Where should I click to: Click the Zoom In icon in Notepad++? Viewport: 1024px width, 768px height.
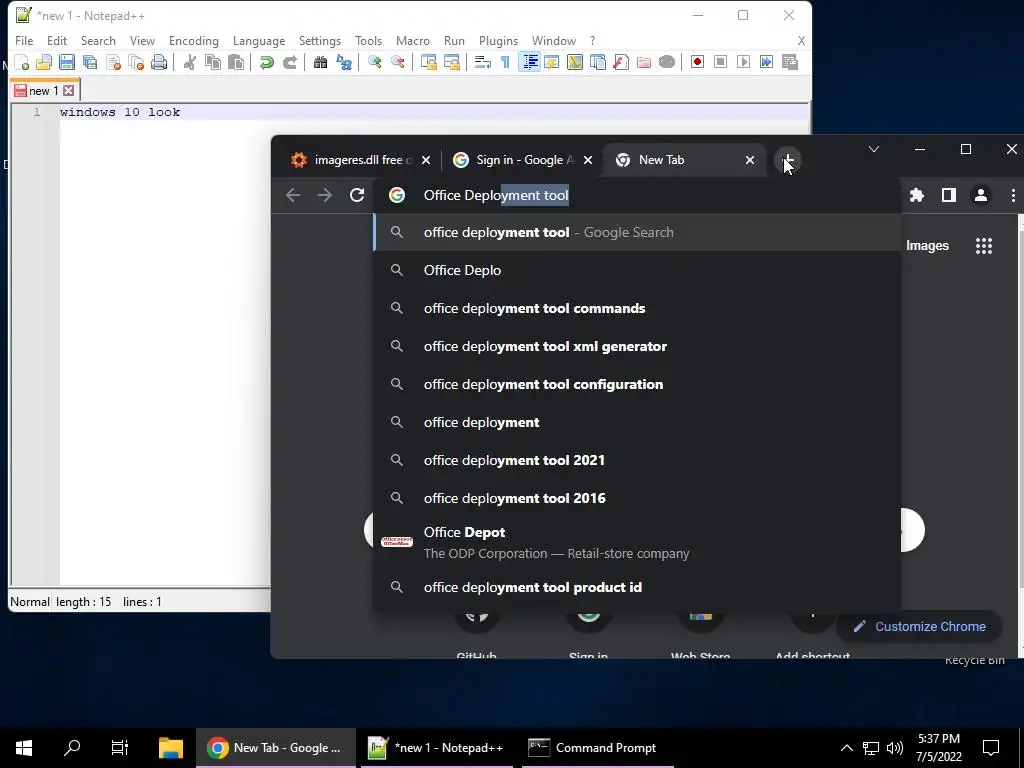374,62
